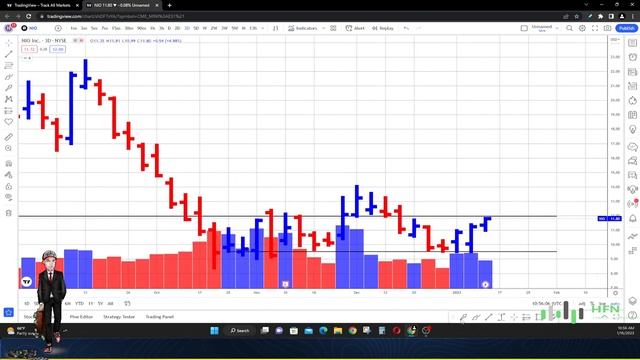This screenshot has height=360, width=640.
Task: Open the hotlists flame panel
Action: [633, 100]
